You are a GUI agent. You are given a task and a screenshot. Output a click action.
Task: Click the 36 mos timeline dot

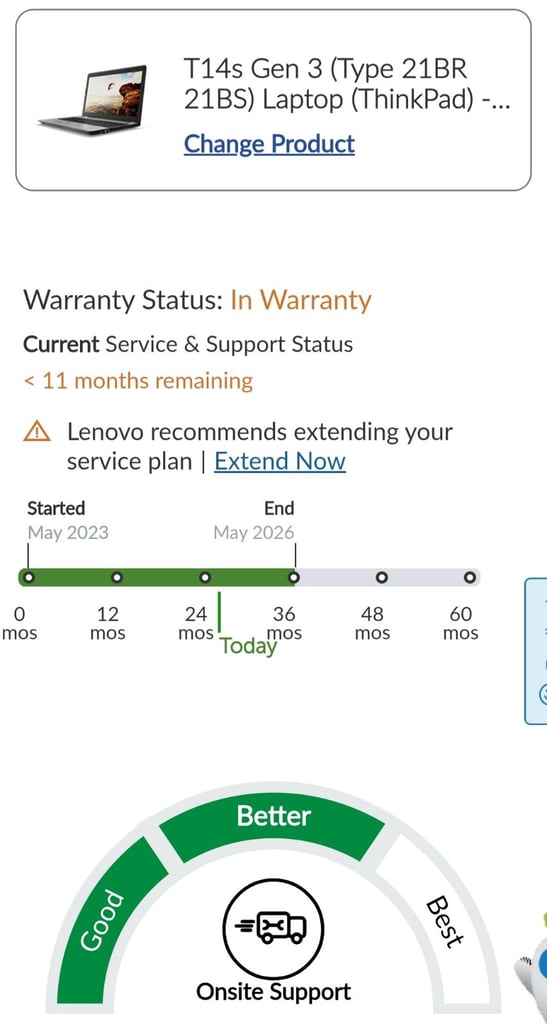click(294, 577)
